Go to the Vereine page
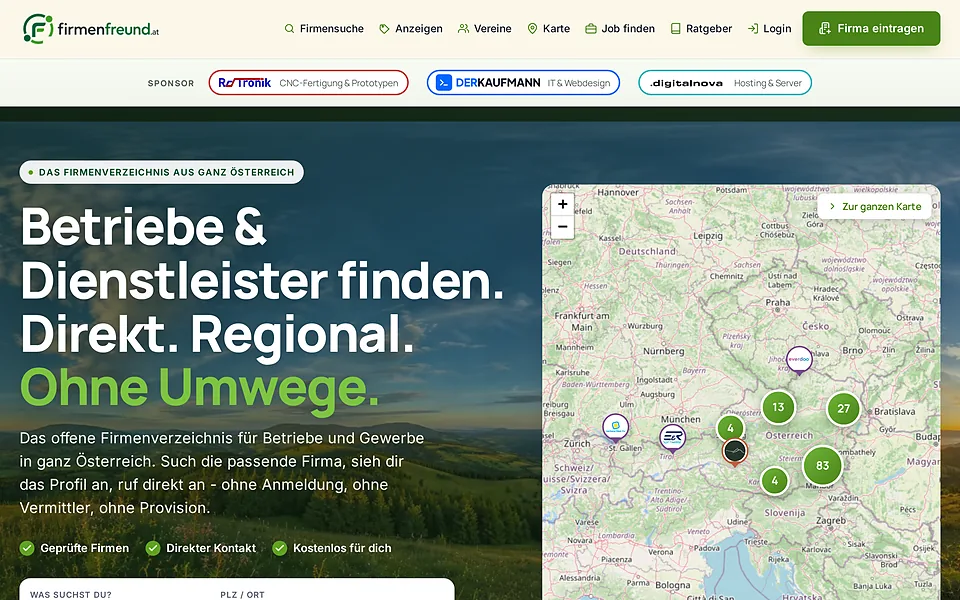The image size is (960, 600). [484, 29]
